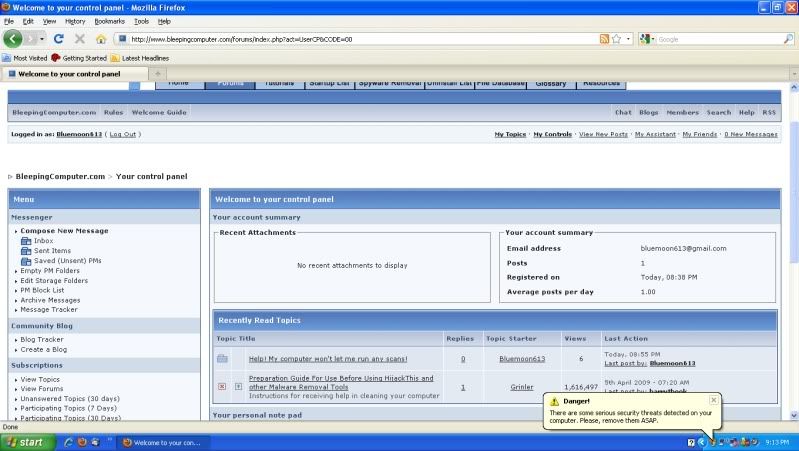Open View New Posts link
The width and height of the screenshot is (799, 451).
[x=603, y=135]
